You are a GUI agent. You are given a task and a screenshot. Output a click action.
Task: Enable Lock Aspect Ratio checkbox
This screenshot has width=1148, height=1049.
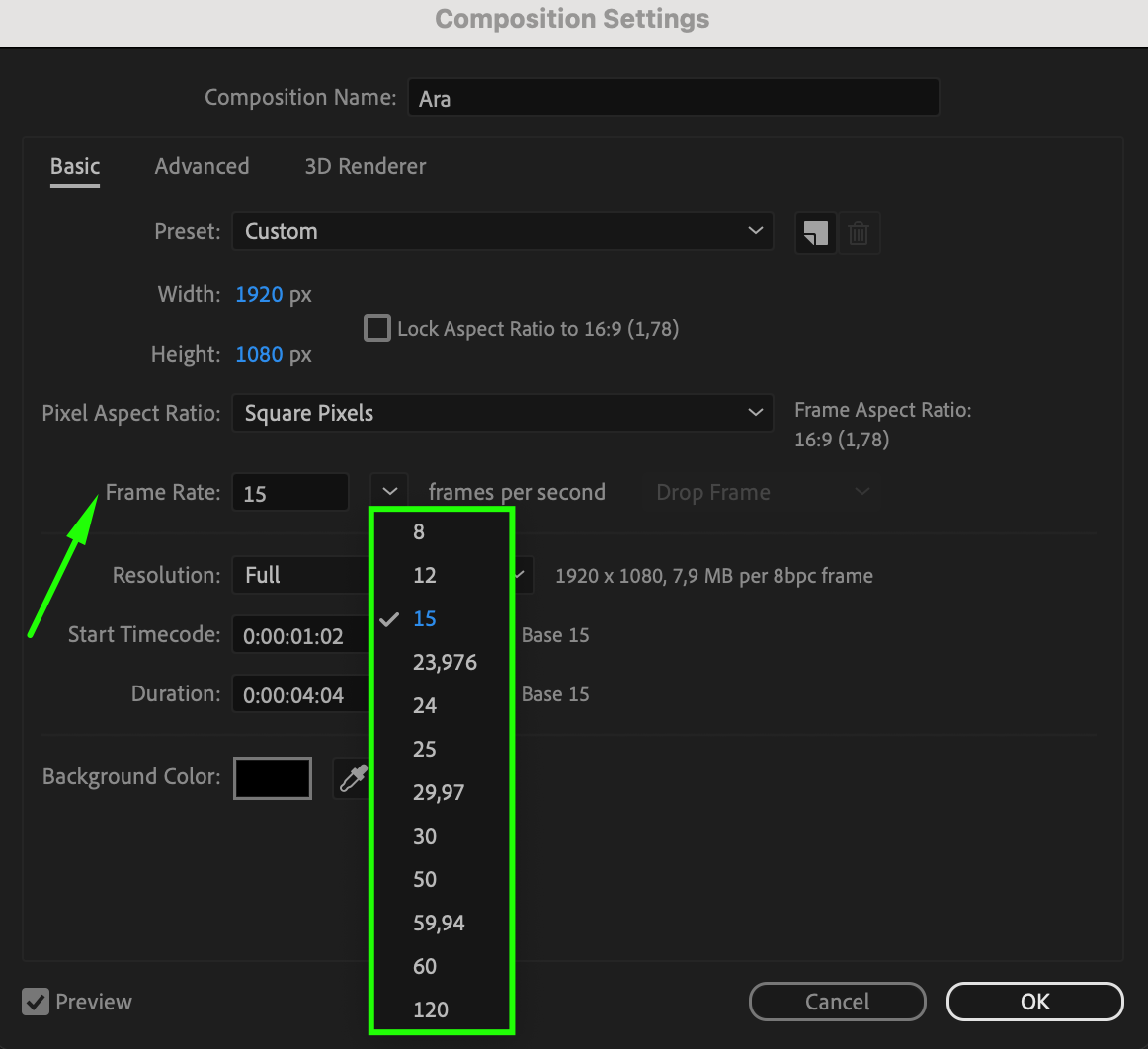click(377, 328)
